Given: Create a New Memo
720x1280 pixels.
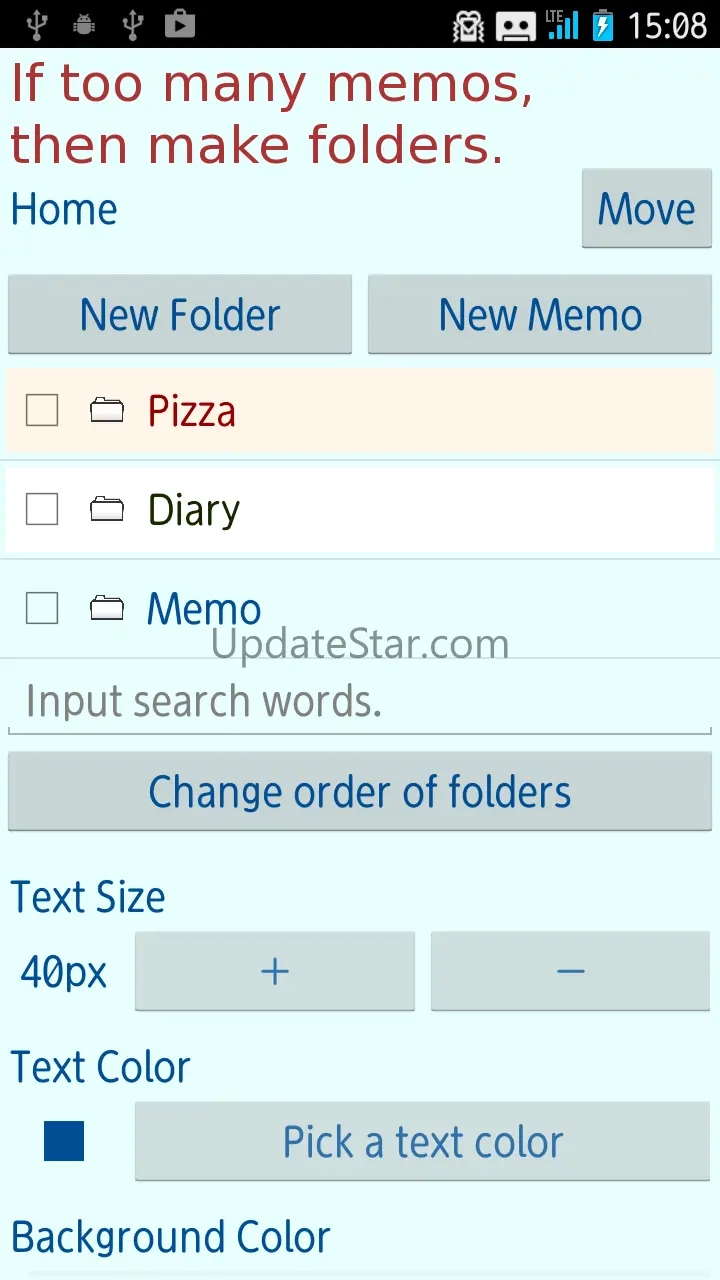Looking at the screenshot, I should click(x=540, y=315).
